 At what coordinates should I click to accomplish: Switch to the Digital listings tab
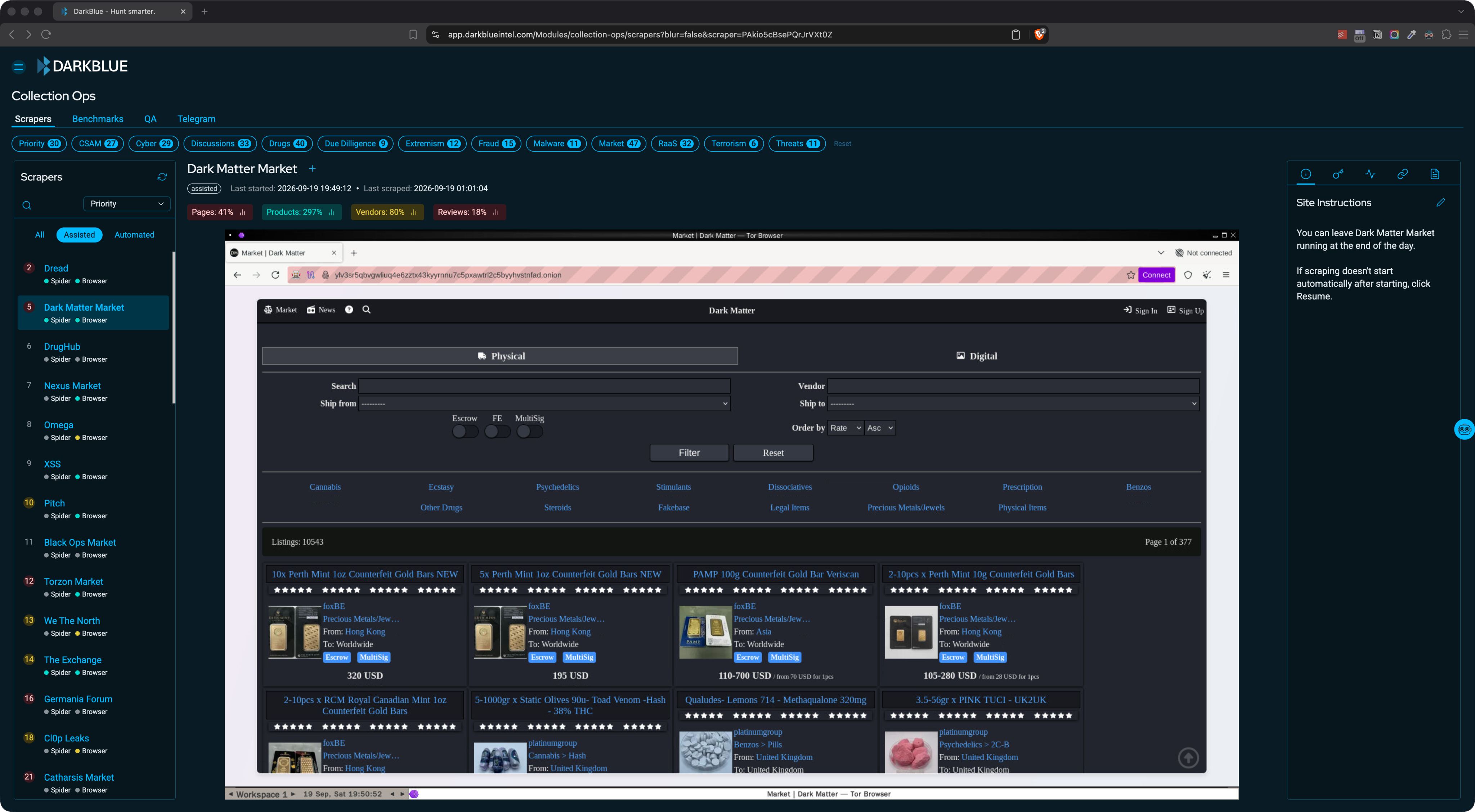click(976, 356)
